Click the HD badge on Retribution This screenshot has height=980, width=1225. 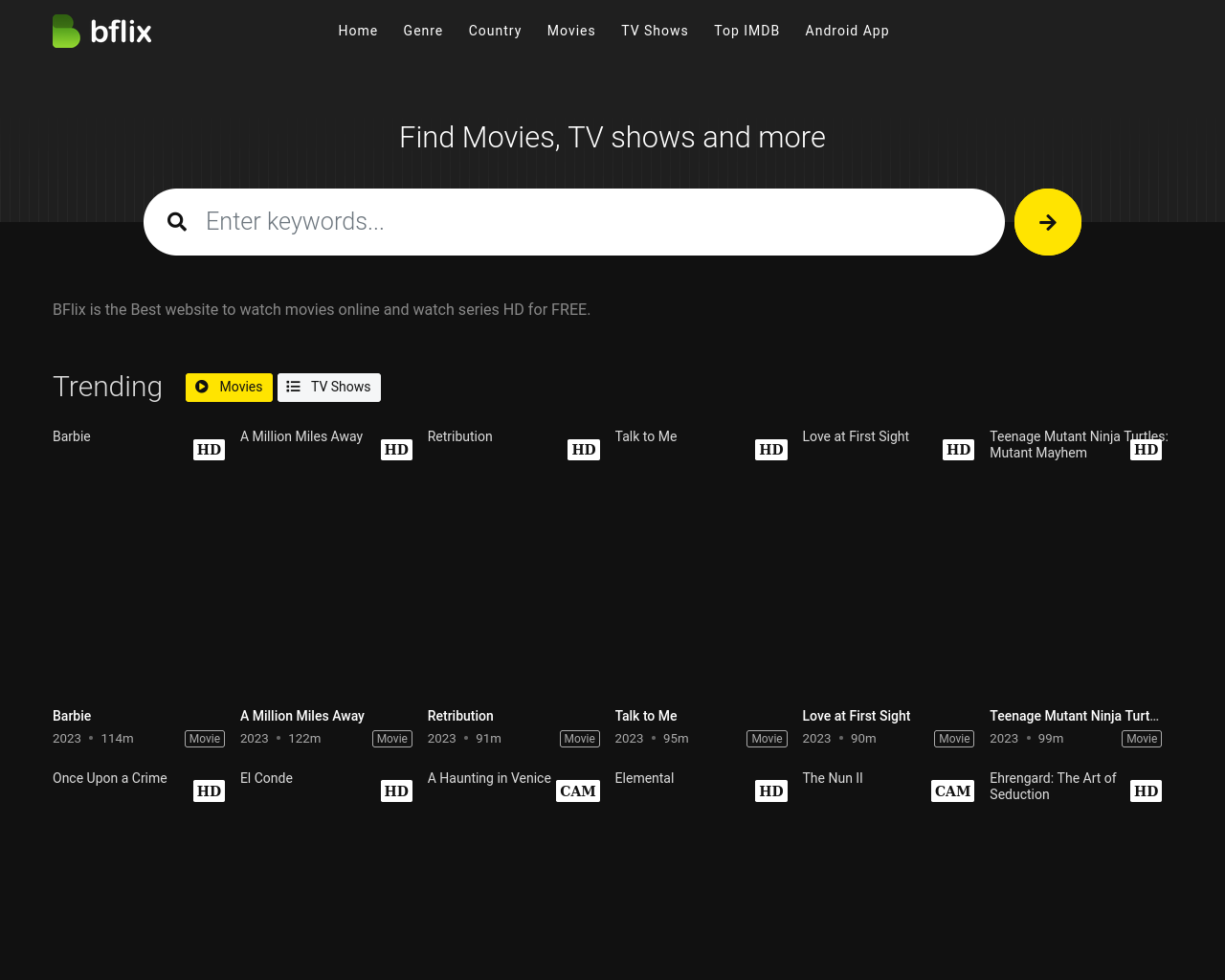pyautogui.click(x=584, y=450)
